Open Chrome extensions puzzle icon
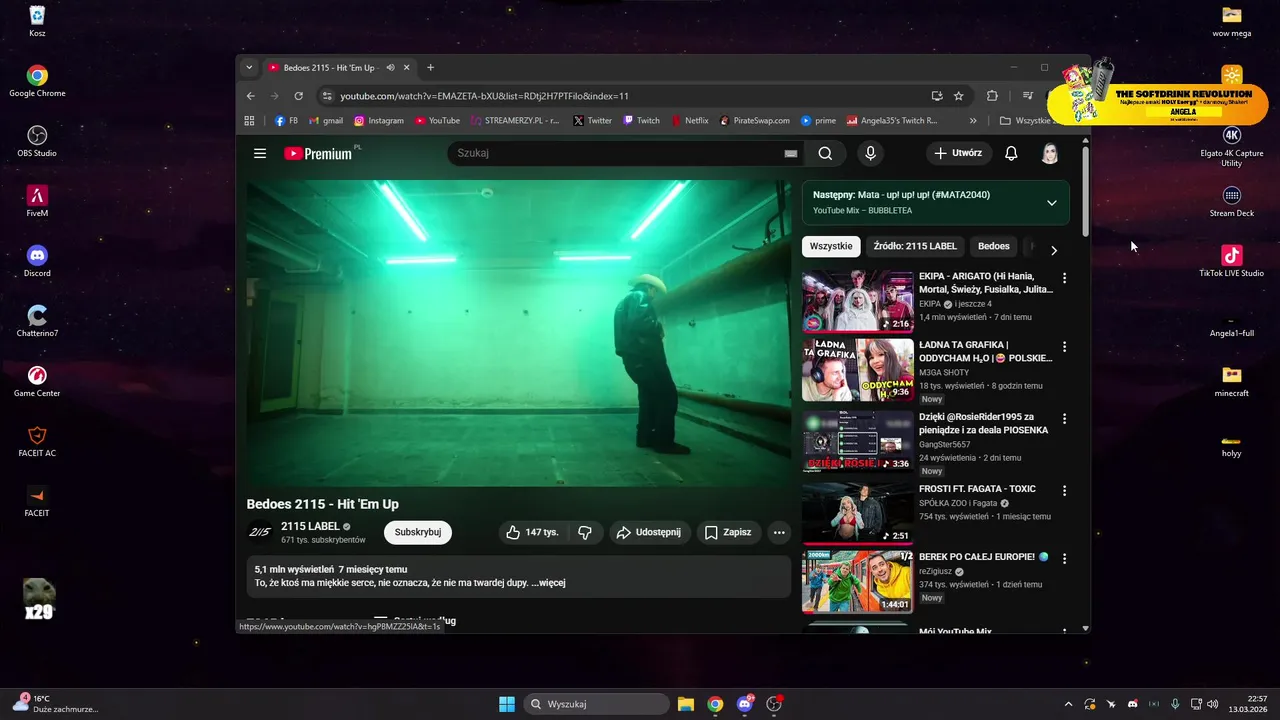Viewport: 1280px width, 720px height. 992,96
